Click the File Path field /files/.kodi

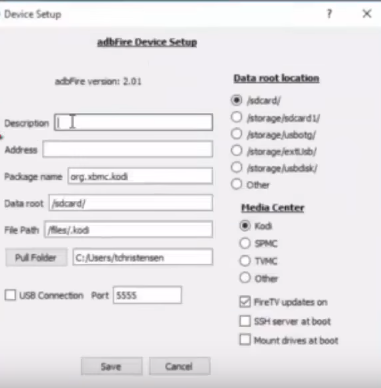tap(128, 230)
